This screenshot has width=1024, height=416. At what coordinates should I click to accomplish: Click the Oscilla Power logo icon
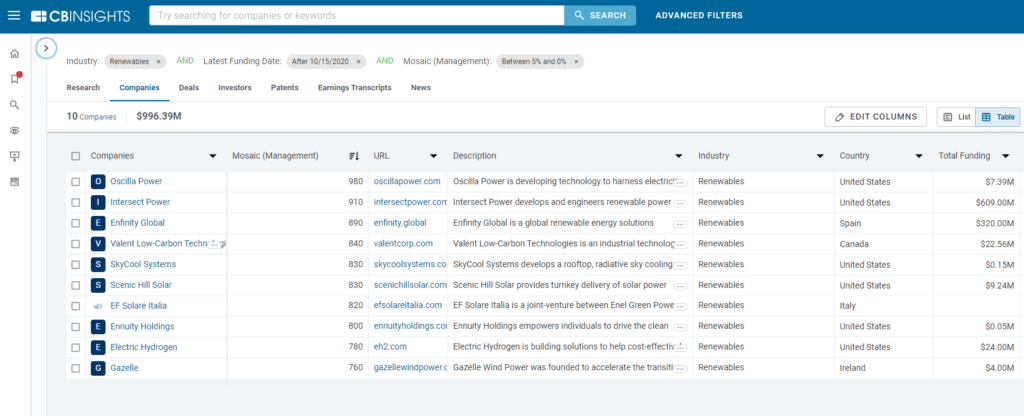point(98,182)
